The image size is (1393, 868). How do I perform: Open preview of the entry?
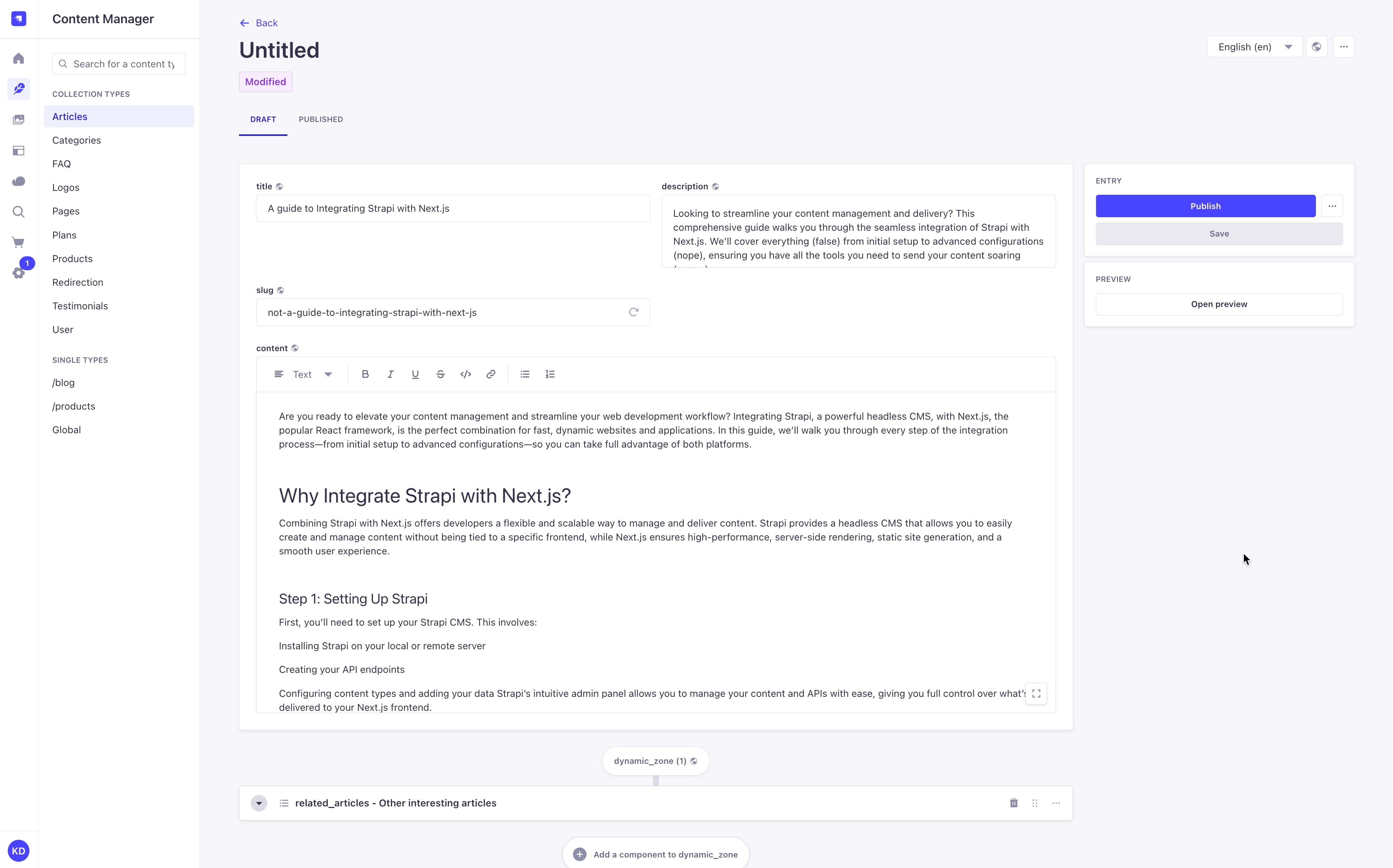point(1218,304)
